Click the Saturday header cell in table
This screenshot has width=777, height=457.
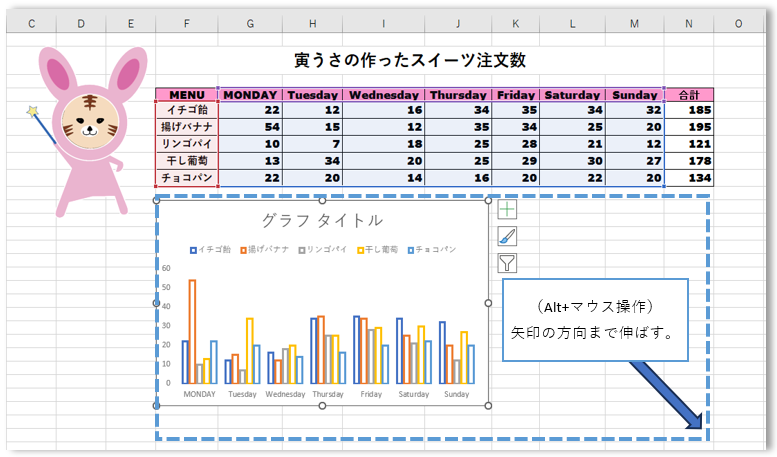[572, 95]
